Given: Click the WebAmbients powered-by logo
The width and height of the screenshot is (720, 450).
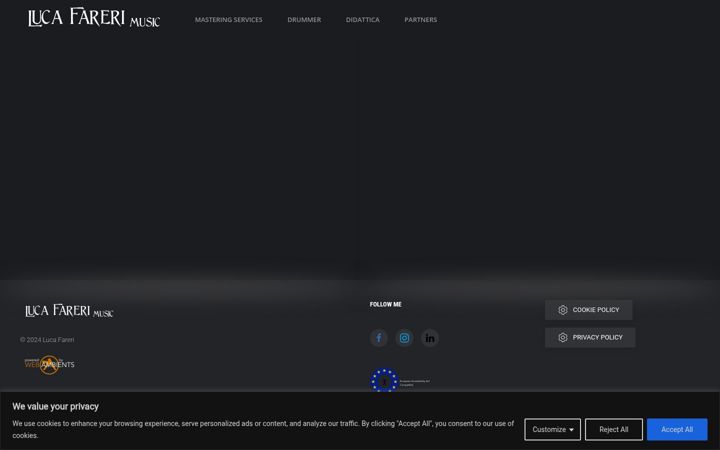Looking at the screenshot, I should (x=49, y=365).
